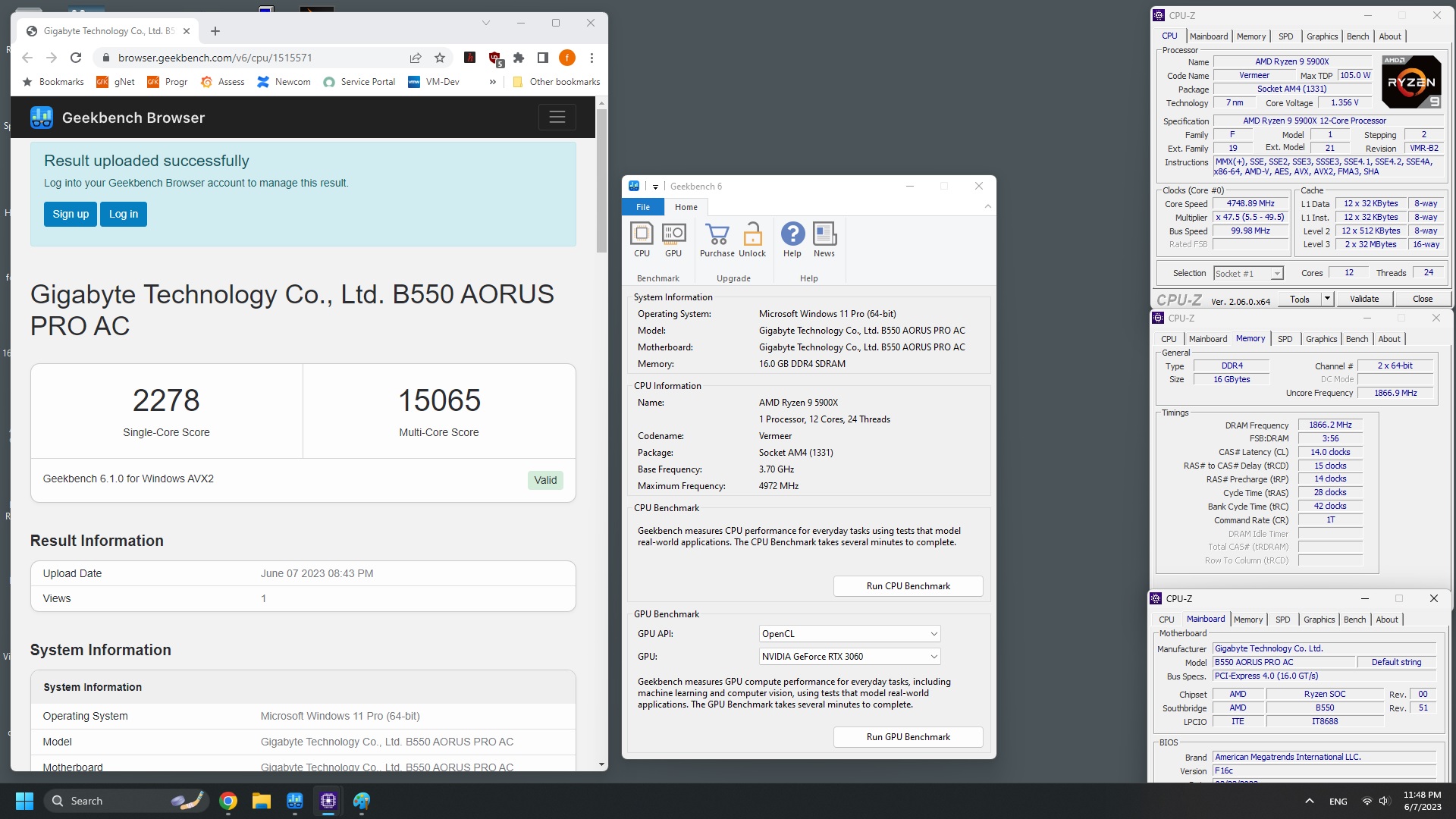This screenshot has width=1456, height=819.
Task: Open File Explorer from the taskbar
Action: pos(262,801)
